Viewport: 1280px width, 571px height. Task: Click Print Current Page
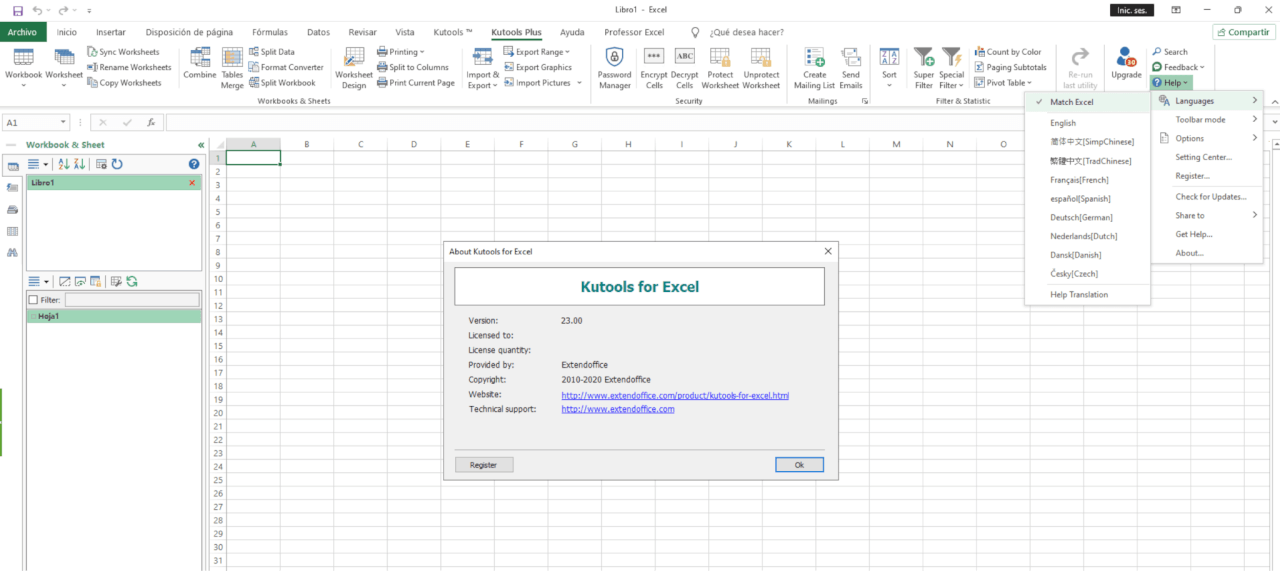416,83
